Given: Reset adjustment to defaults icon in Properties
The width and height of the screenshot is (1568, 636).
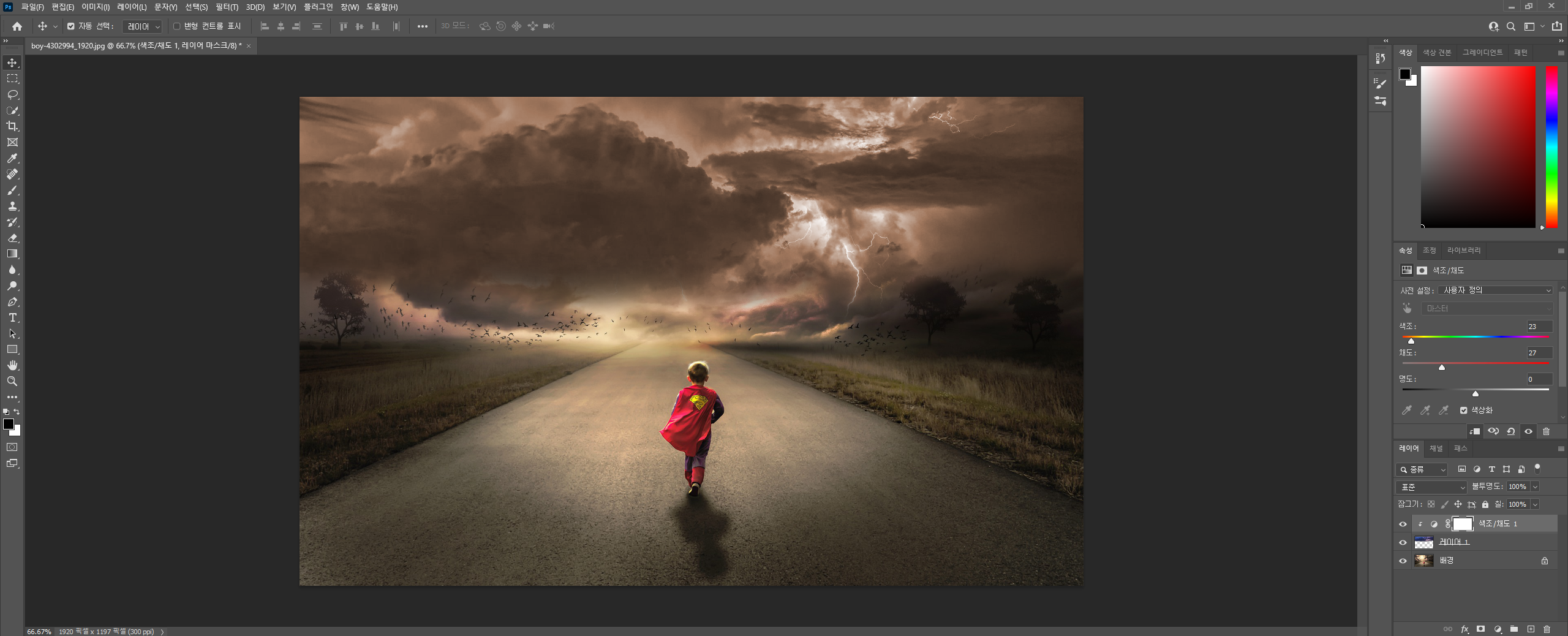Looking at the screenshot, I should click(1511, 431).
